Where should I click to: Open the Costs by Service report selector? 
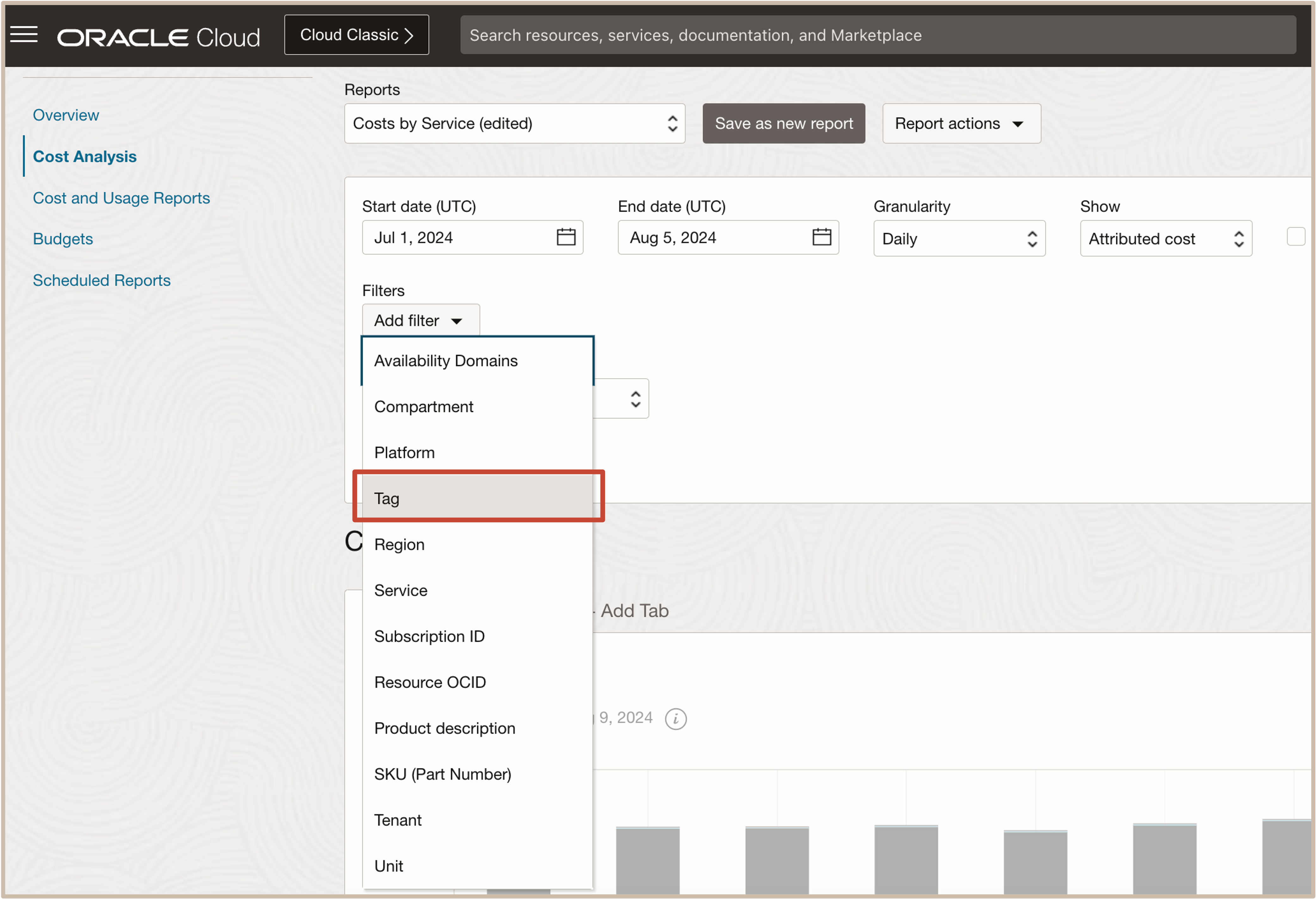514,123
